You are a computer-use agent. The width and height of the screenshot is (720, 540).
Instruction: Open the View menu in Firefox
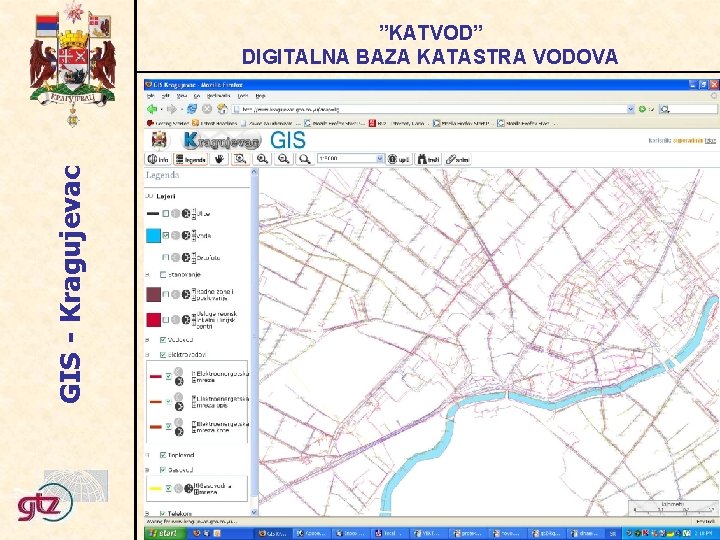(182, 96)
